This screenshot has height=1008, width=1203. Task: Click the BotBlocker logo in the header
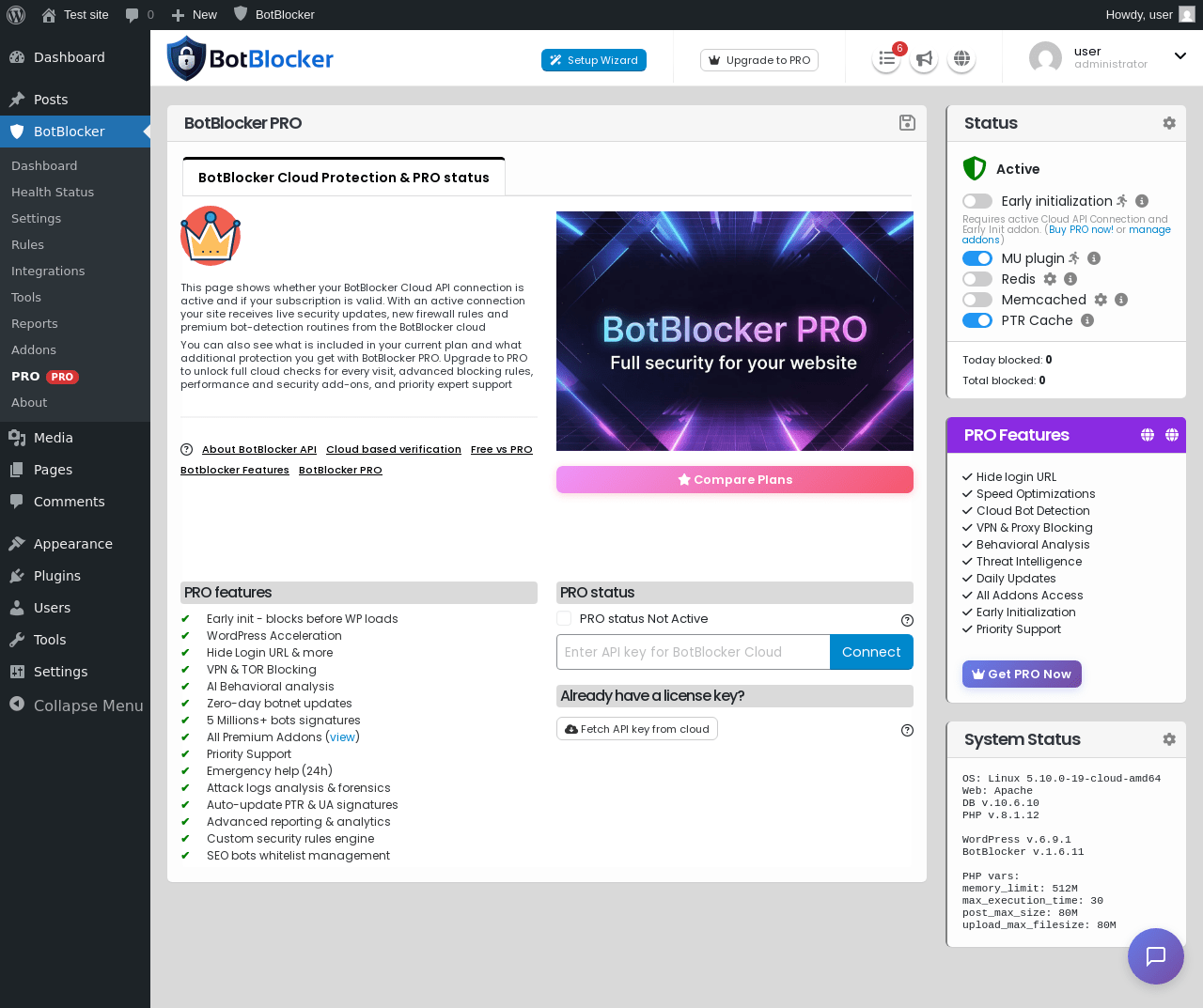click(251, 58)
